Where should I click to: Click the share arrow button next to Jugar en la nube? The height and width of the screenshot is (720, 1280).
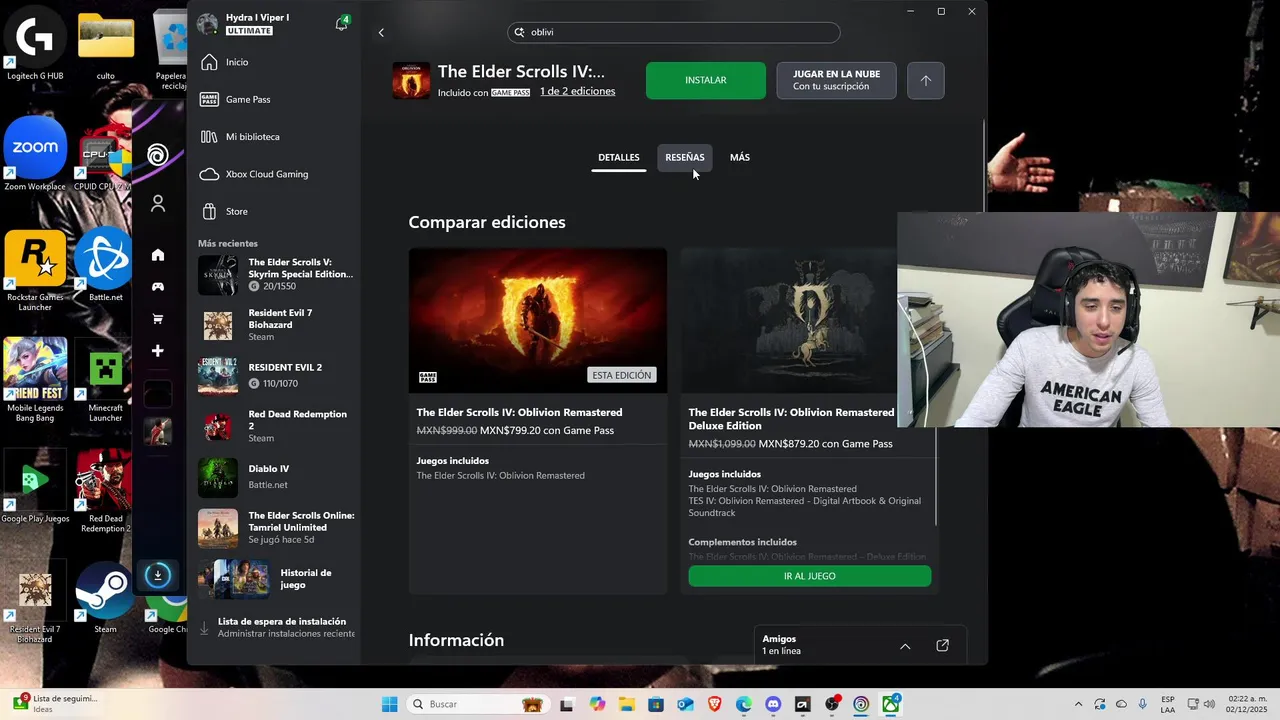pos(926,80)
